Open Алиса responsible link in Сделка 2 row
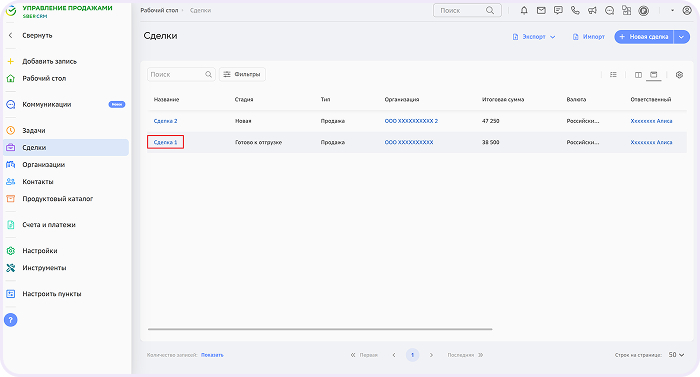The image size is (700, 377). click(x=651, y=121)
